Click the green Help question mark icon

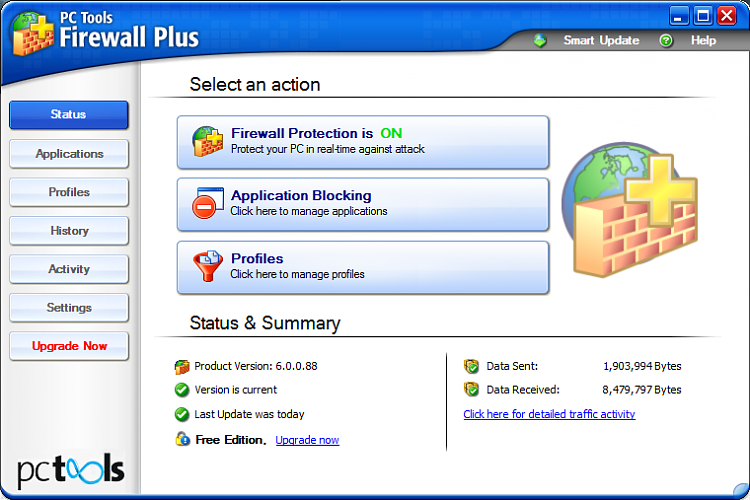pyautogui.click(x=666, y=41)
